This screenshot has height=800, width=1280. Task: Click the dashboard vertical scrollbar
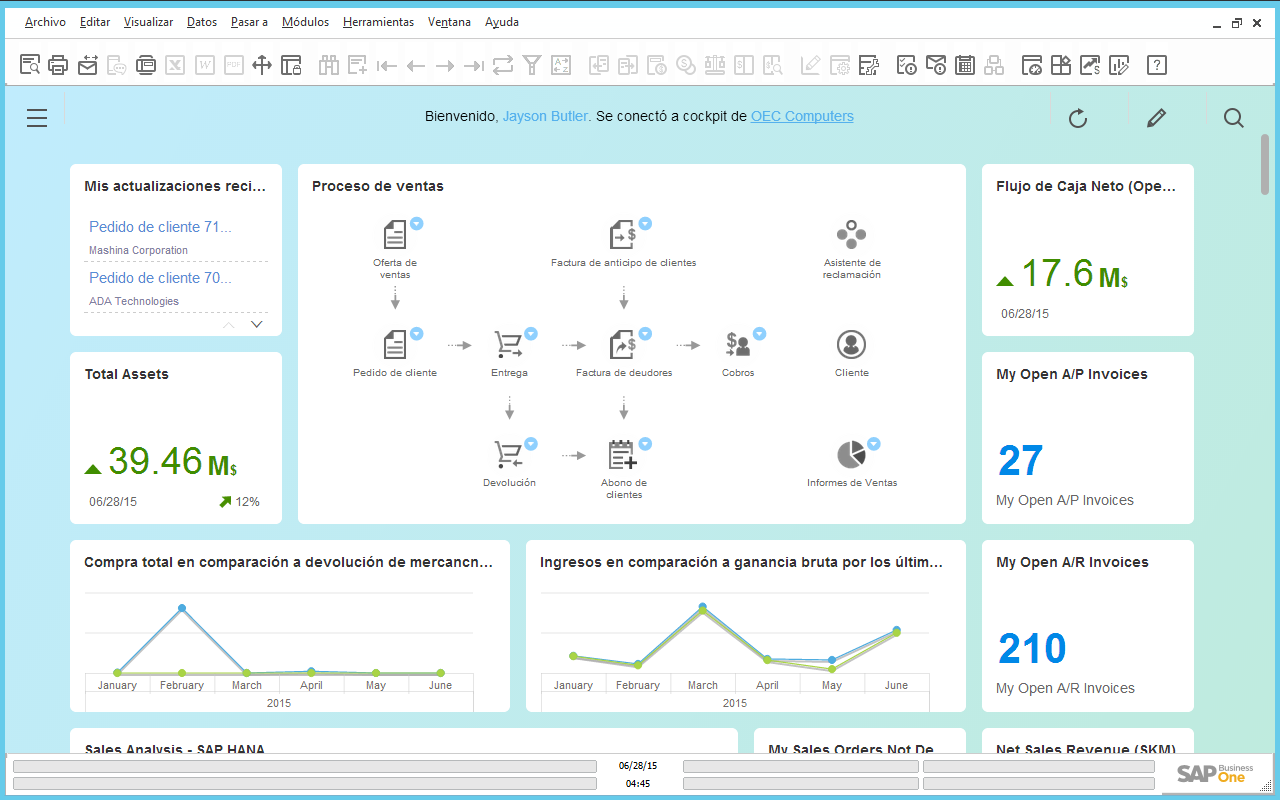[1265, 165]
